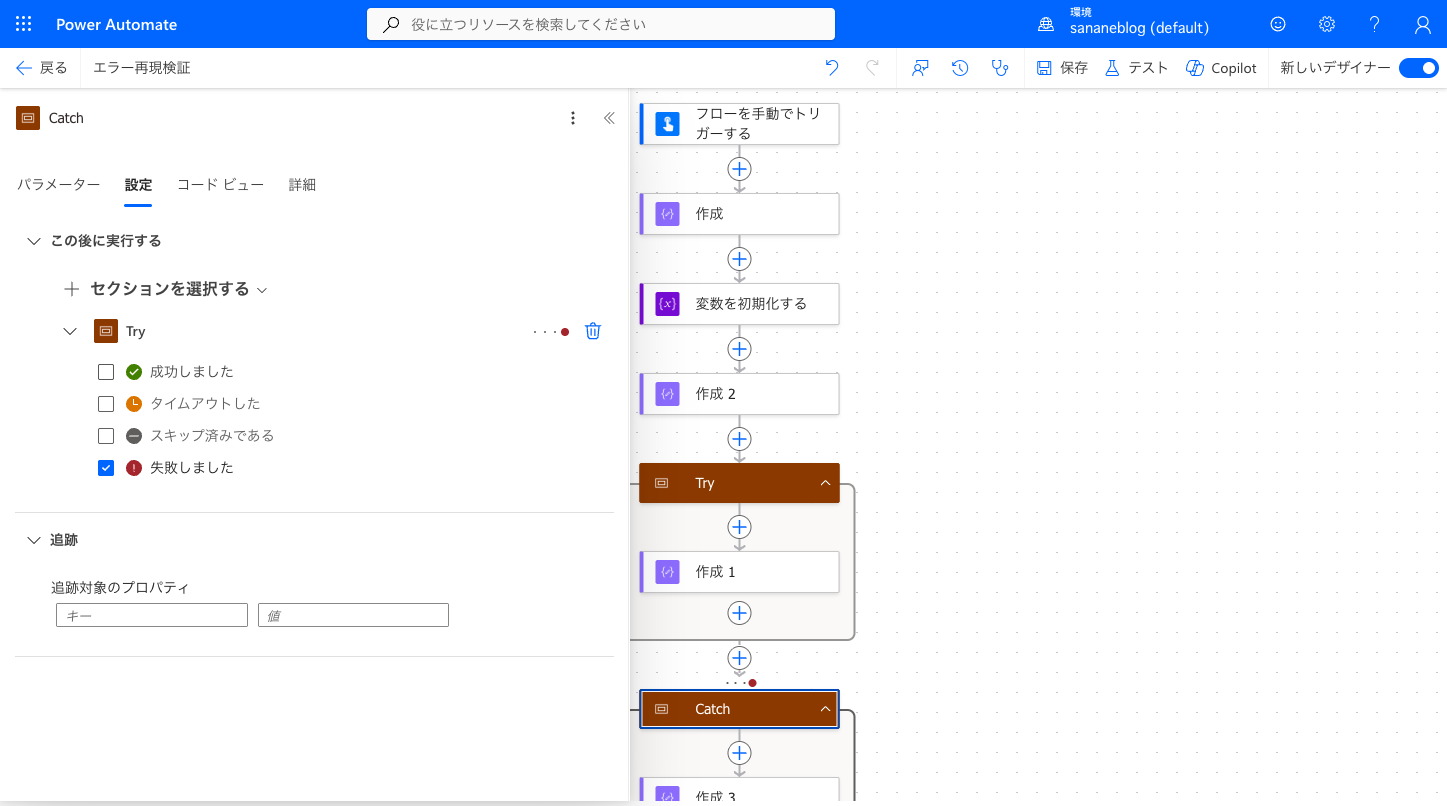Add action at top of Catch scope

coord(739,753)
